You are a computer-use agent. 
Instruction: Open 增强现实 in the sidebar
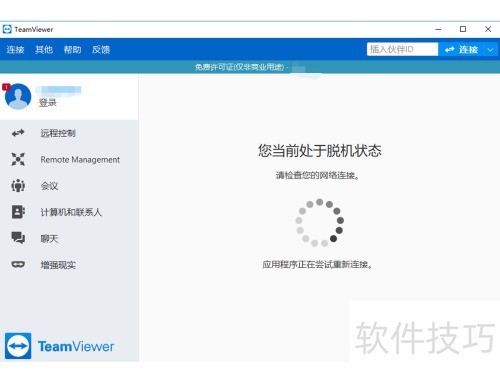point(58,265)
